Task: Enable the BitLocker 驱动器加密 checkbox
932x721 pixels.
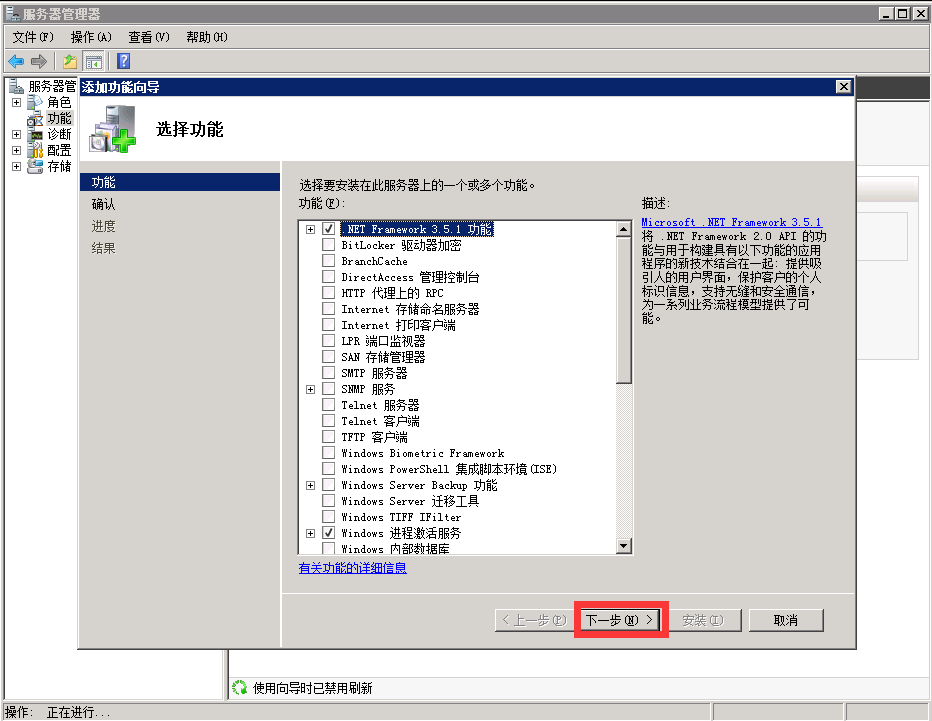Action: 329,245
